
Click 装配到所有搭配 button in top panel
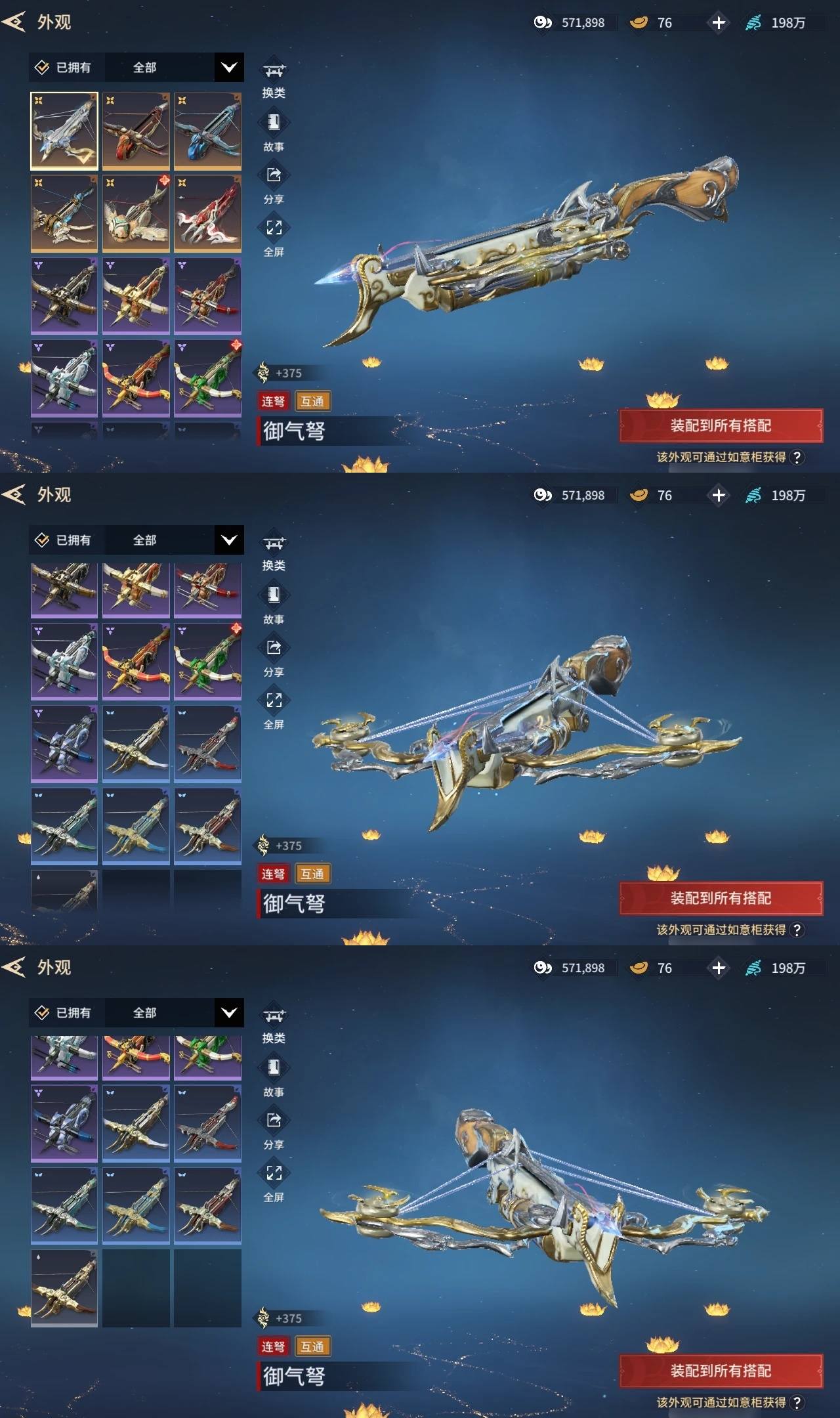[x=721, y=425]
